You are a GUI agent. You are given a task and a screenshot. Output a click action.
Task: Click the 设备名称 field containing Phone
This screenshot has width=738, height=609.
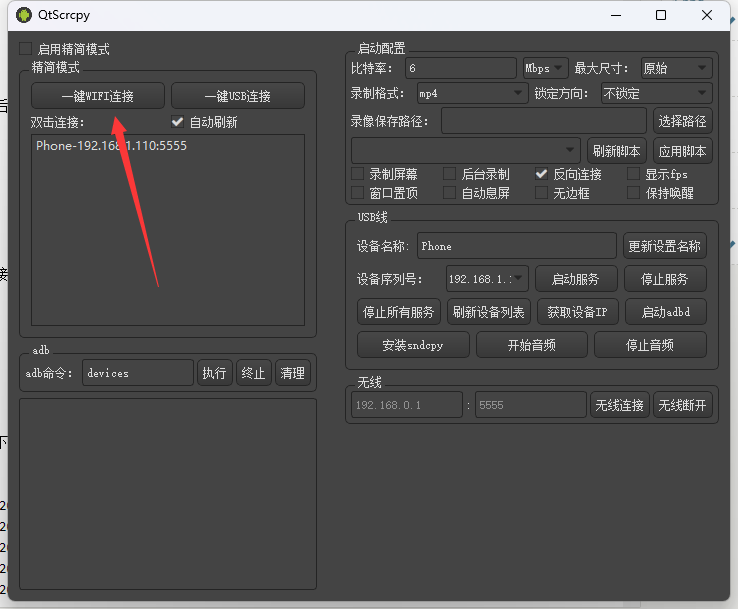pos(516,246)
